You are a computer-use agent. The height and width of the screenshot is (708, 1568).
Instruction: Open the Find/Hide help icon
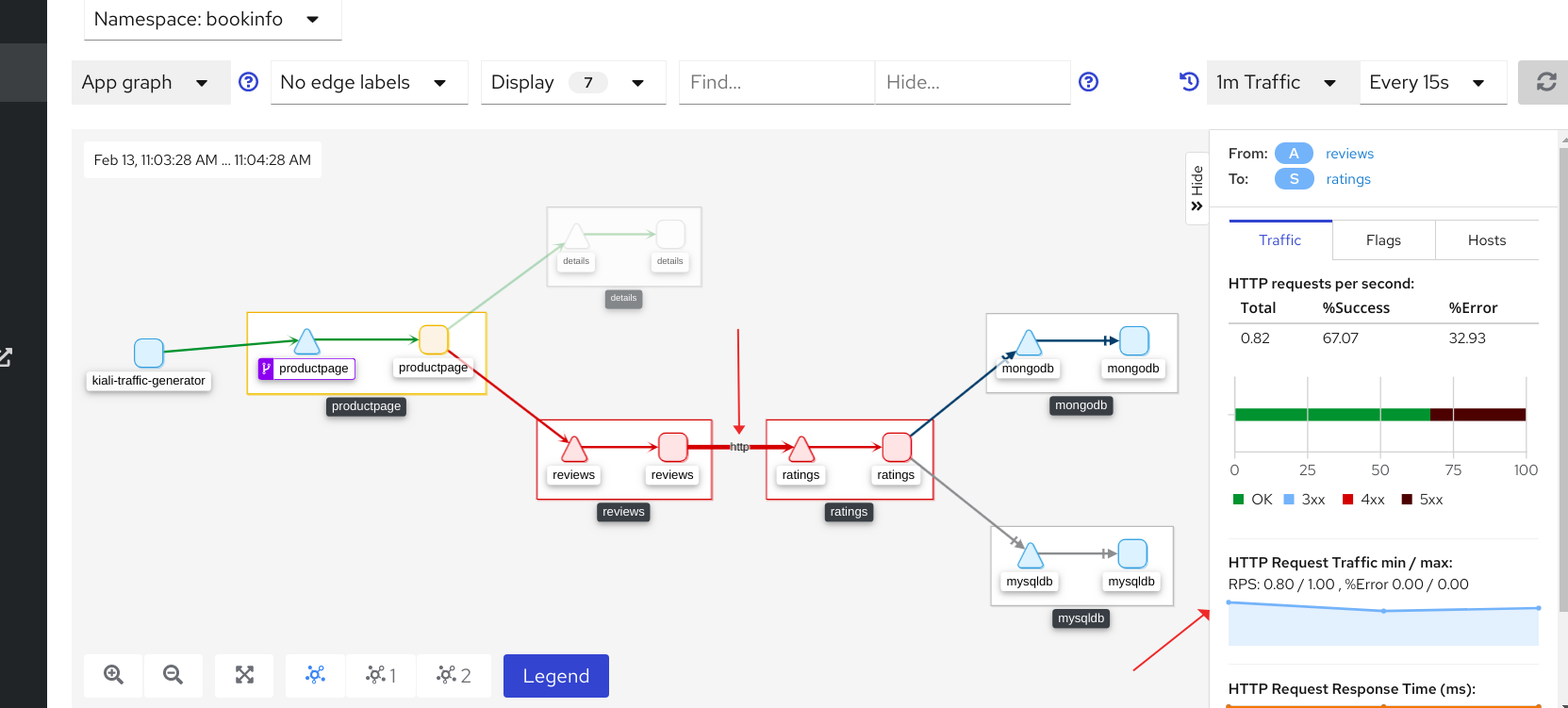coord(1088,82)
